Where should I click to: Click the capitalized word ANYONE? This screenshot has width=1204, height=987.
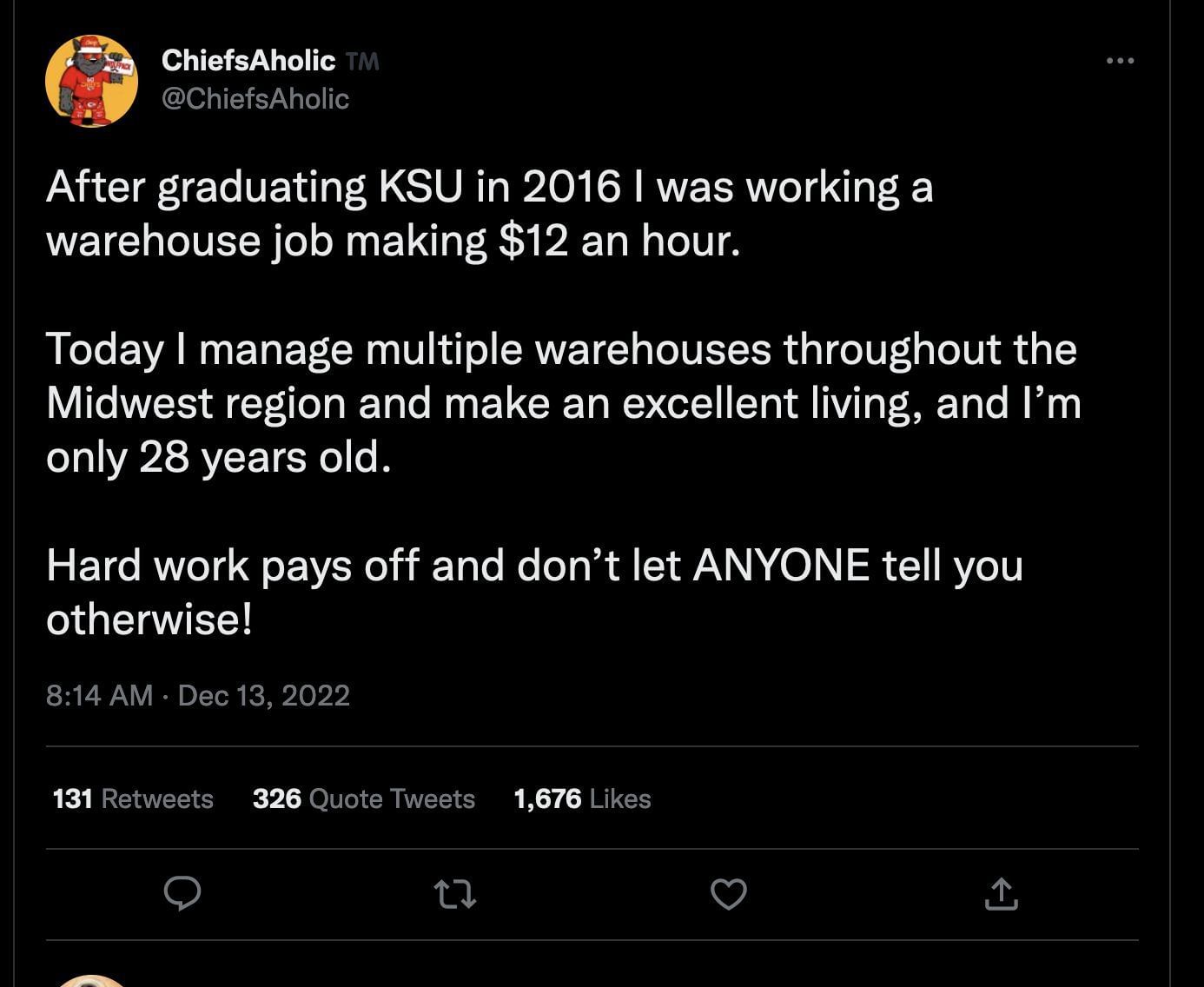781,566
